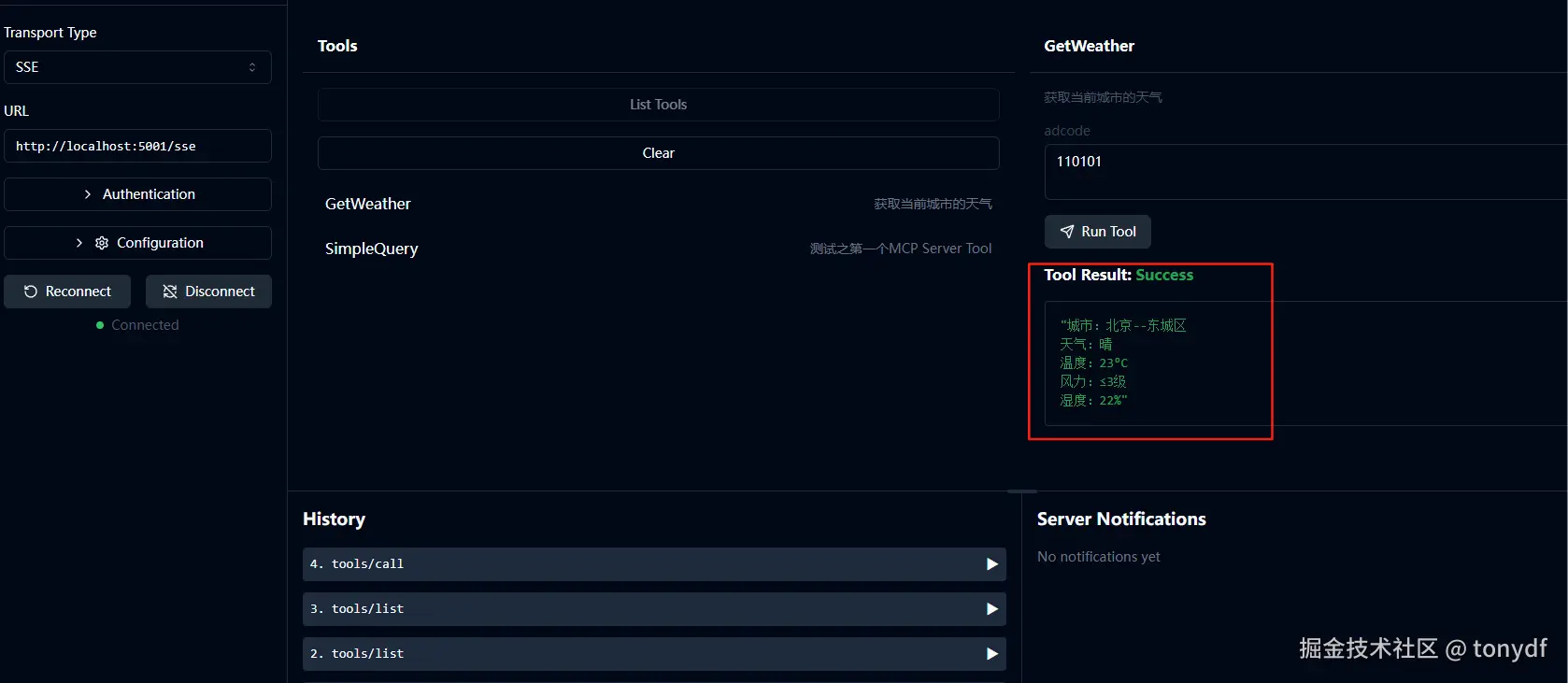Click the Configuration chevron arrow

pos(79,243)
